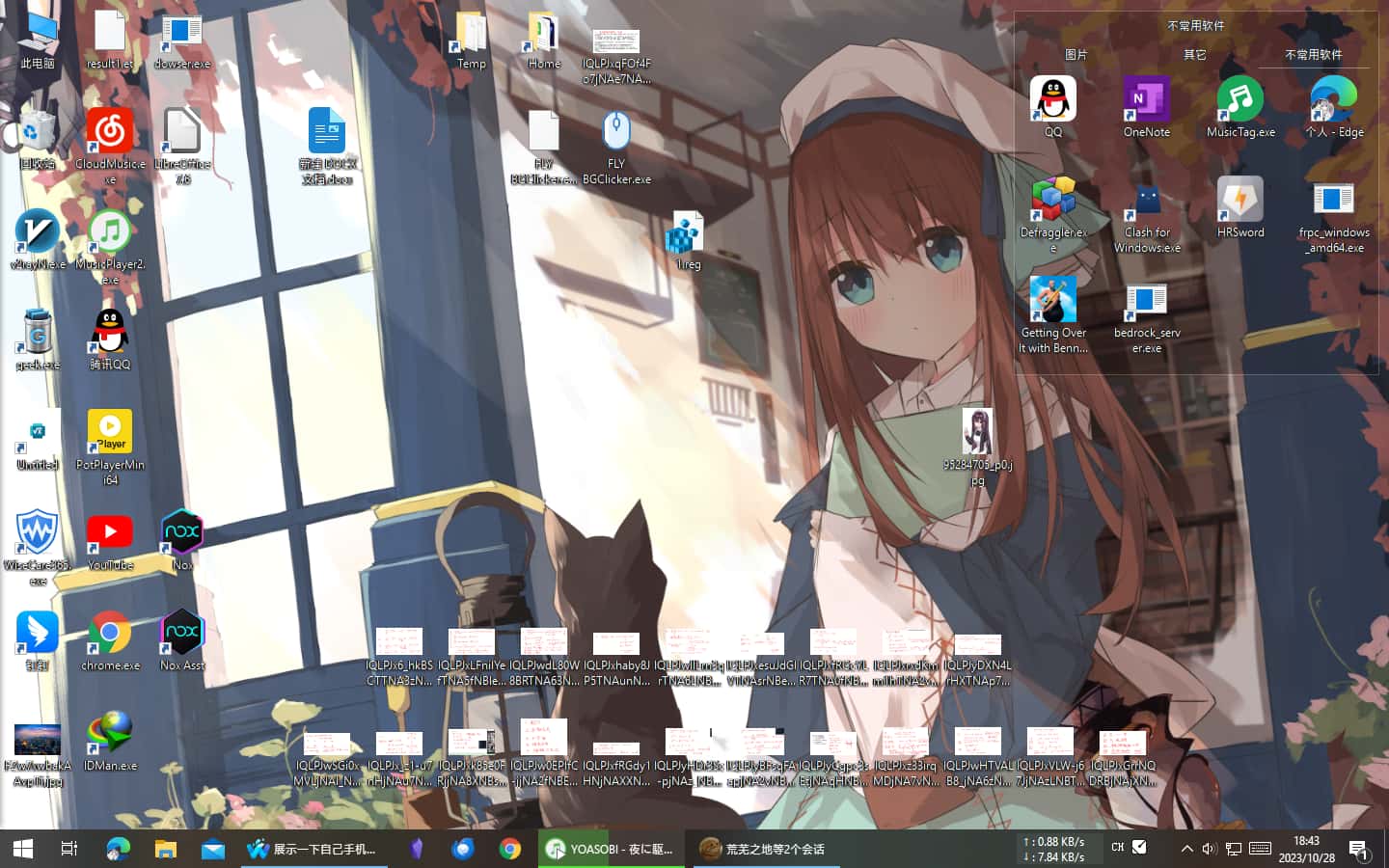Select v2rayN.exe desktop shortcut

pos(38,232)
